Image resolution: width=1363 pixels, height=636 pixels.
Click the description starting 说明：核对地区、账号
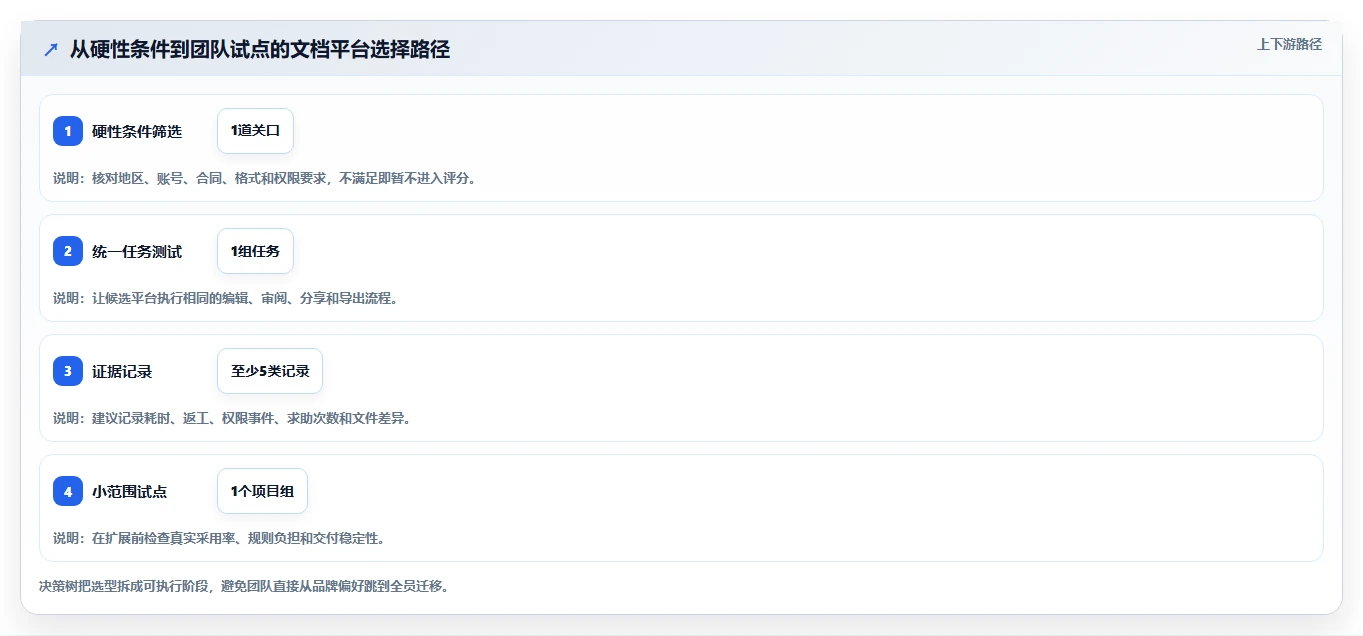[266, 178]
